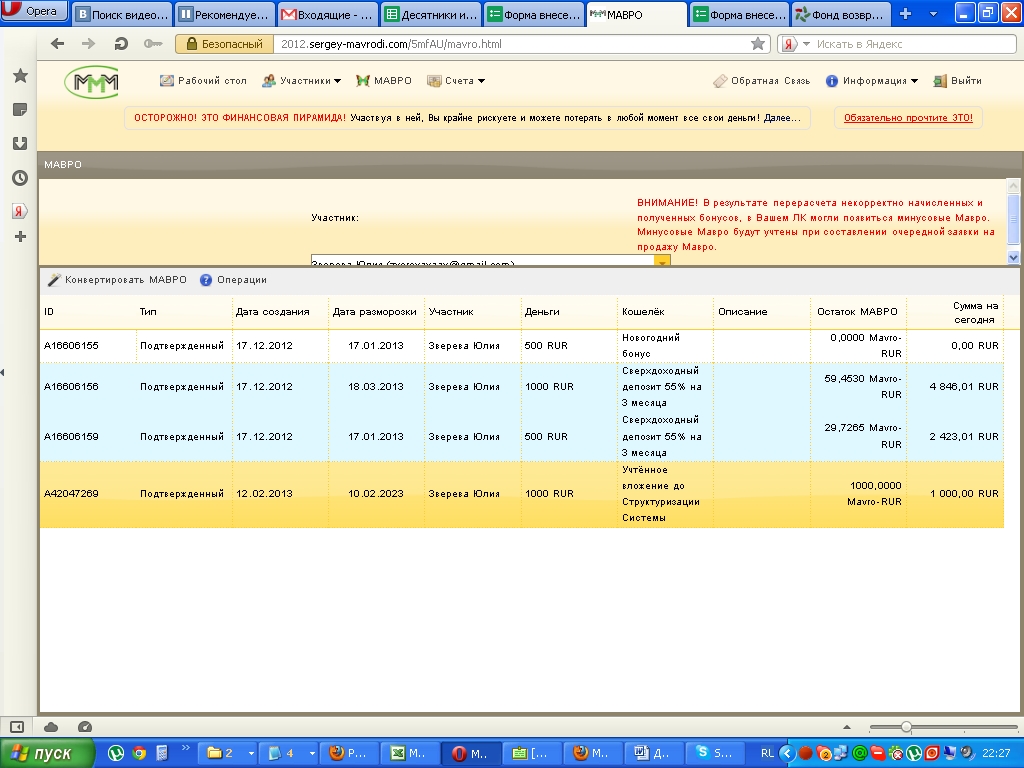Go back with the browser back arrow
Screen dimensions: 1024x768
coord(57,44)
